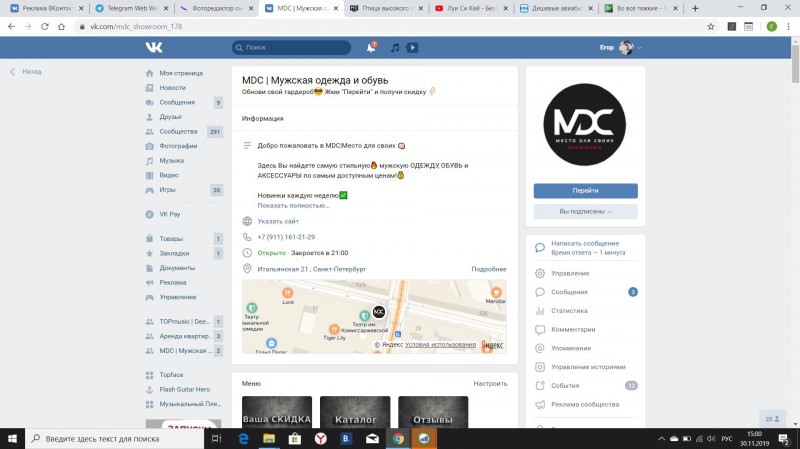
Task: Open the notifications bell icon
Action: click(x=371, y=47)
